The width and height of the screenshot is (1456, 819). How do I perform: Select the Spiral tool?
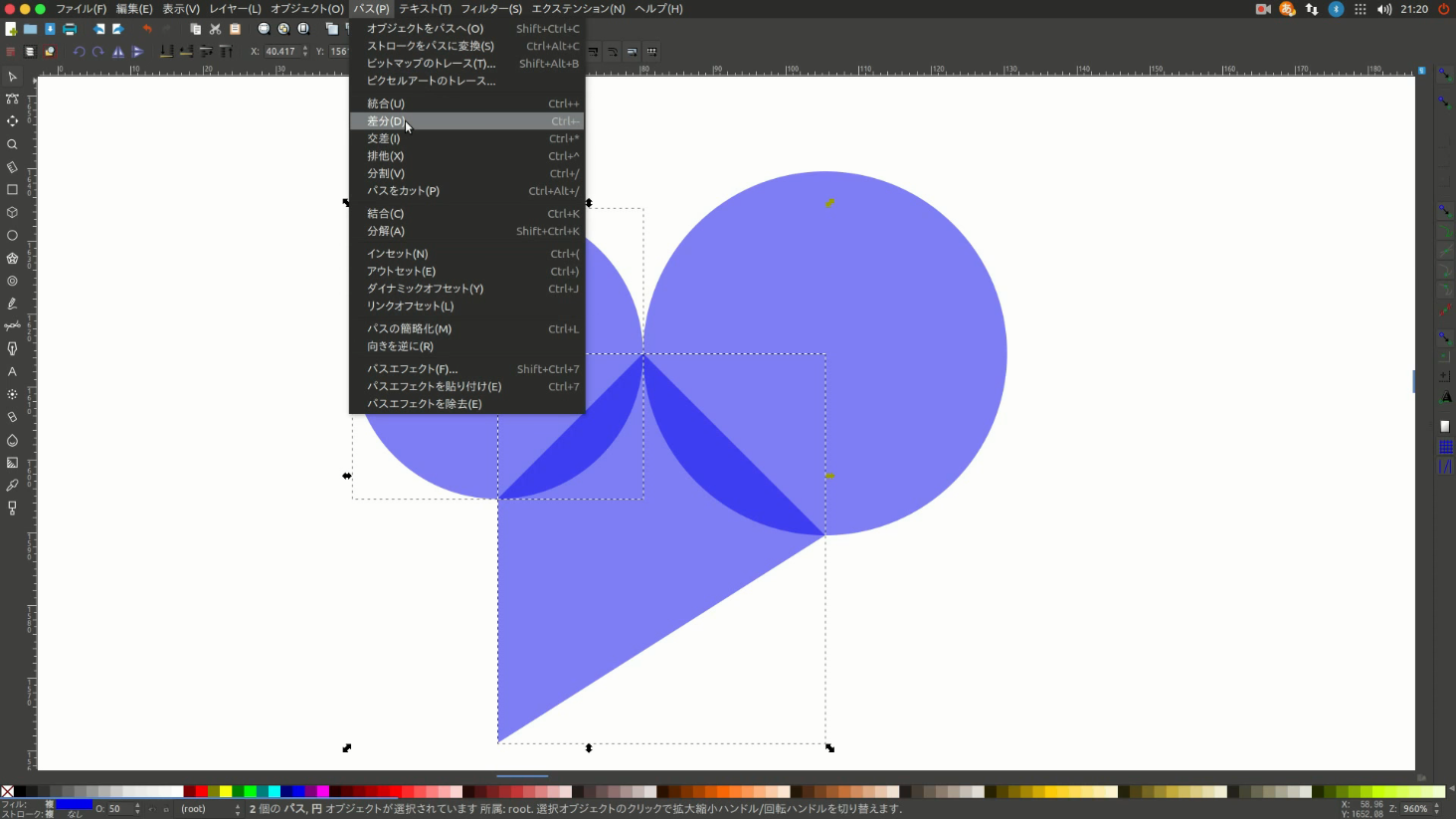tap(12, 281)
